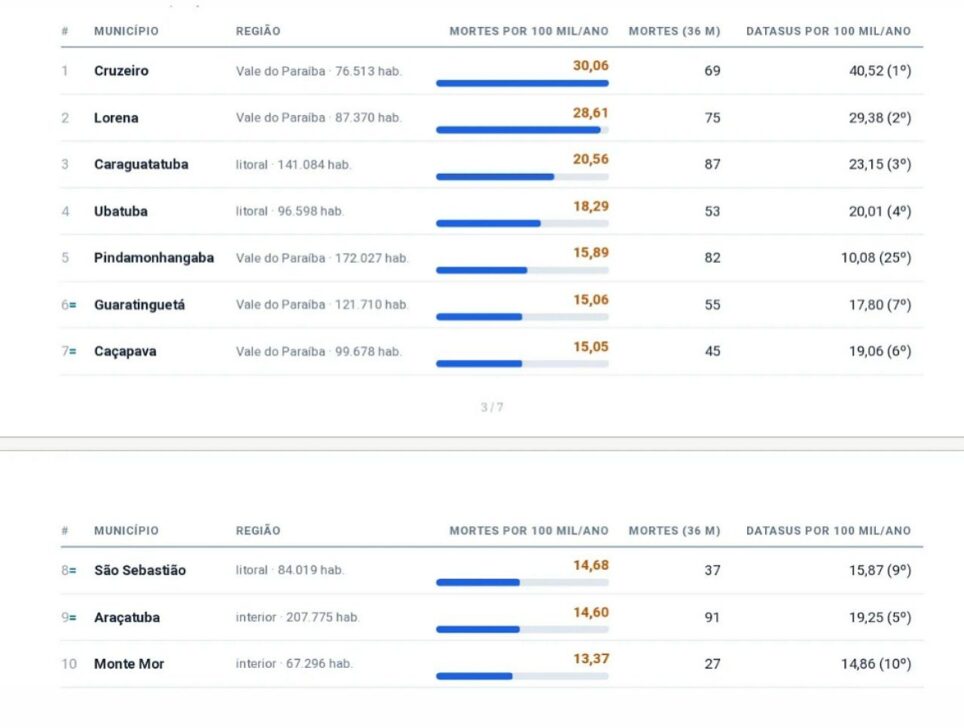The image size is (964, 728).
Task: Click the tie marker beside rank 7
Action: (73, 352)
